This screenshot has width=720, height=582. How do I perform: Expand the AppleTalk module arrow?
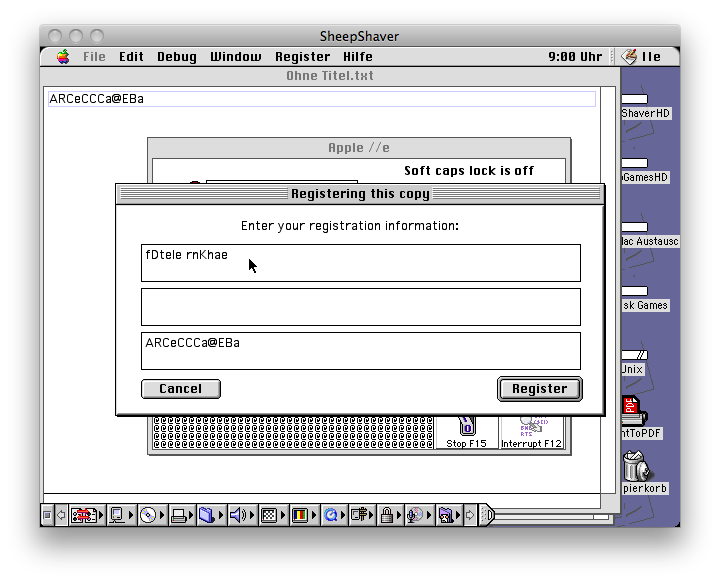(x=101, y=515)
